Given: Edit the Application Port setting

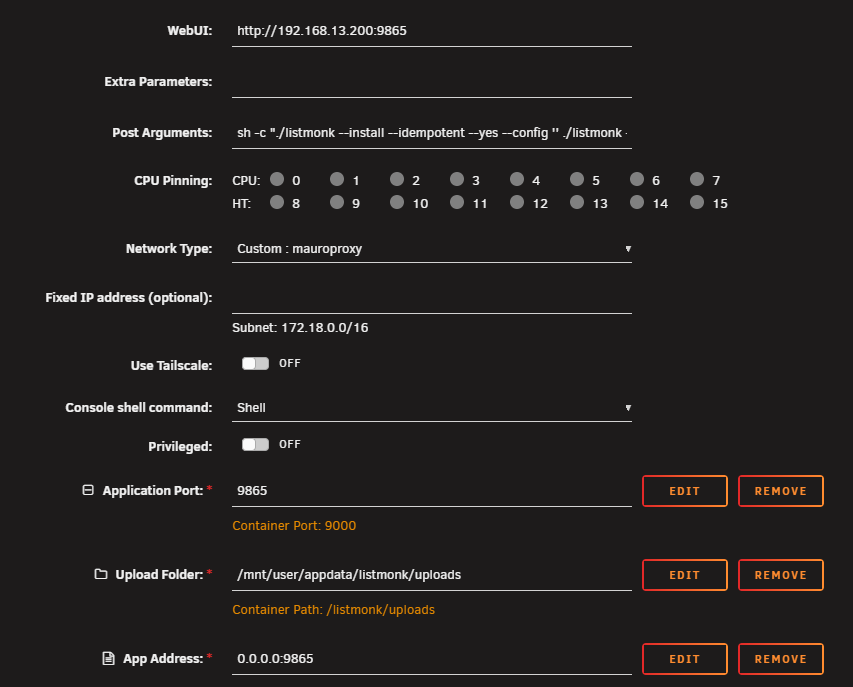Looking at the screenshot, I should point(684,491).
